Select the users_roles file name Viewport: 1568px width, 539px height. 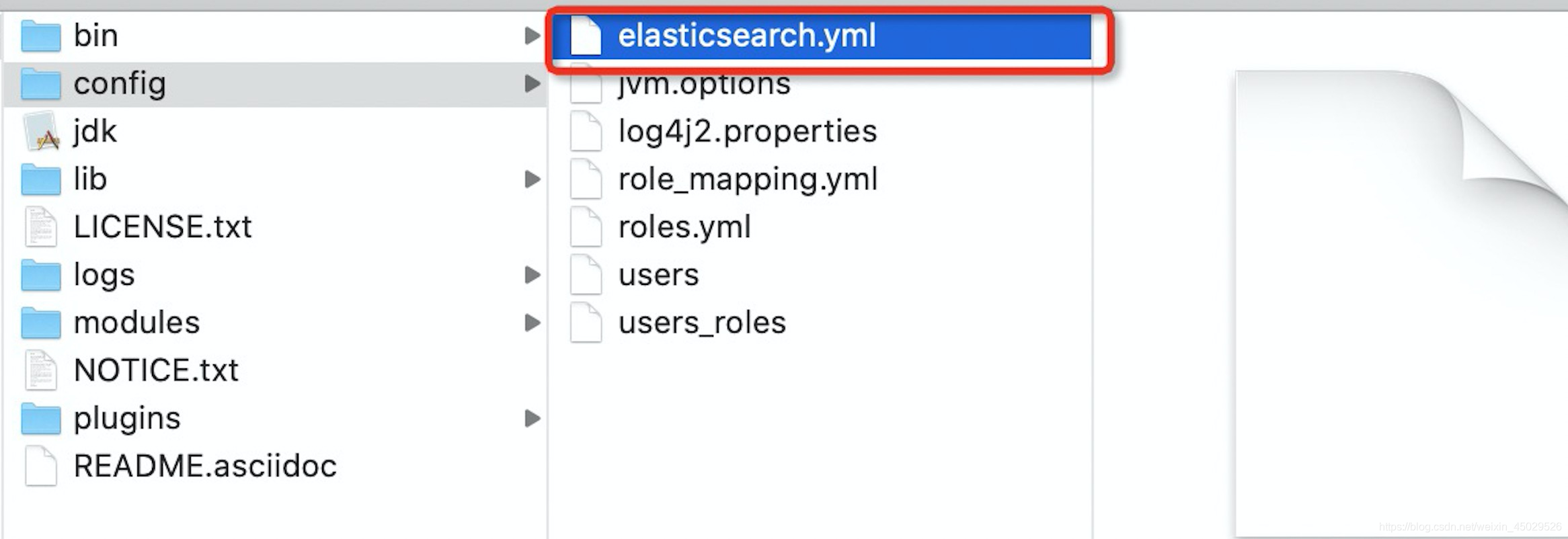pos(702,323)
